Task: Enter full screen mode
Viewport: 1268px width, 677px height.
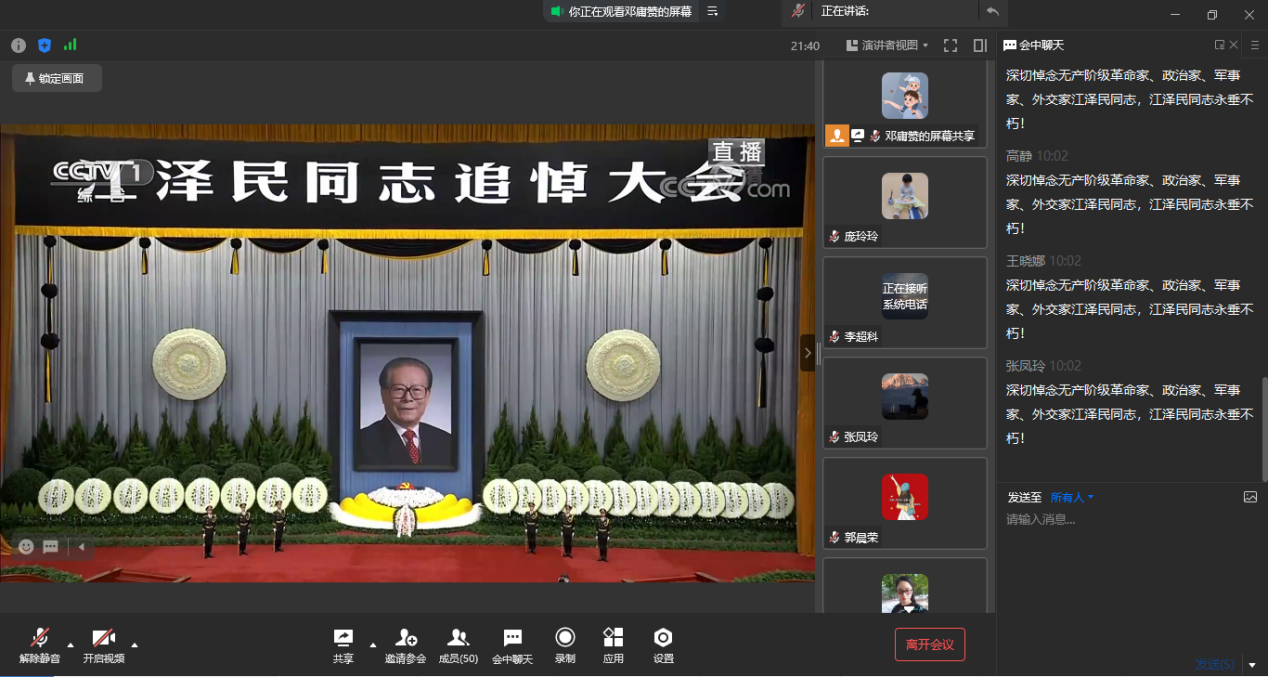Action: [950, 45]
